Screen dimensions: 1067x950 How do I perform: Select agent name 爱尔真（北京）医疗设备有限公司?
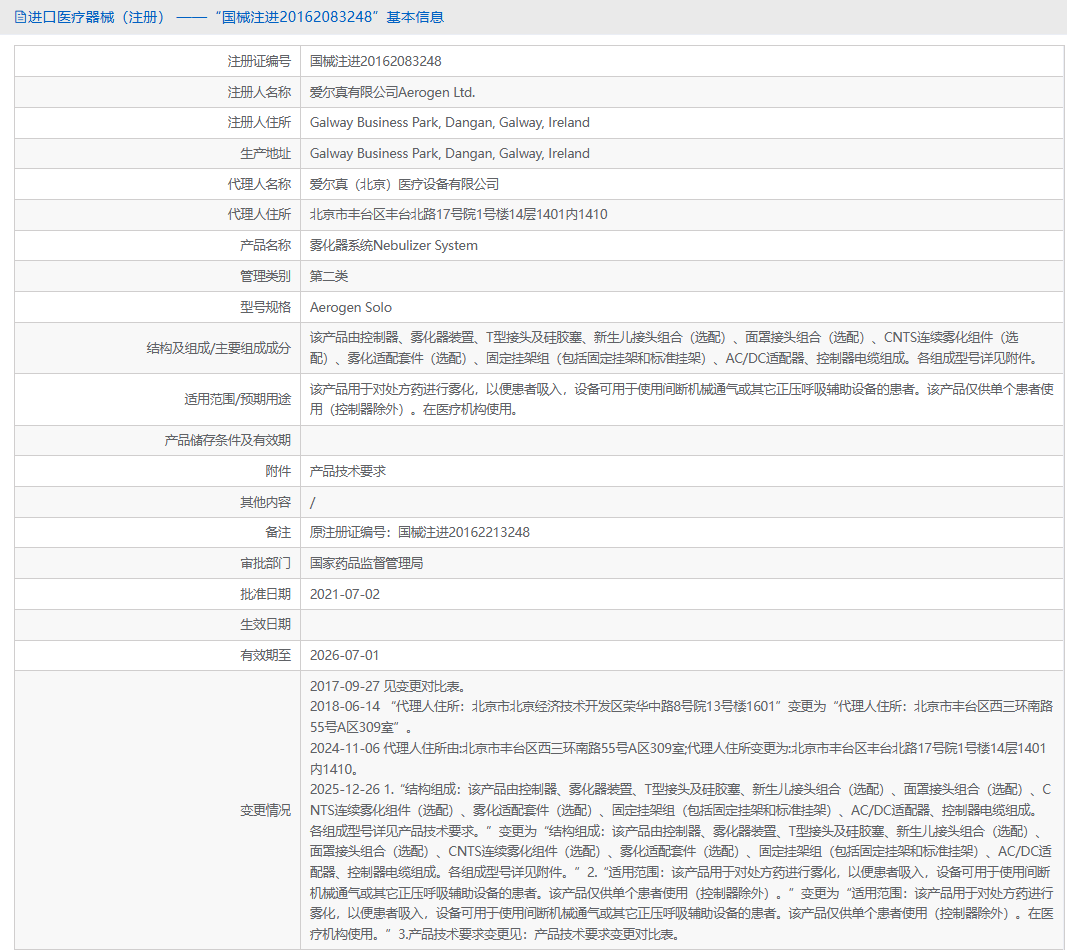tap(404, 184)
